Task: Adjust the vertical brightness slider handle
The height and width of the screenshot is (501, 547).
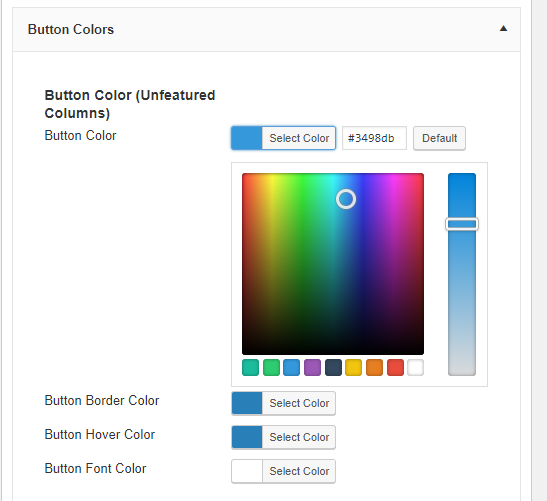Action: tap(462, 224)
